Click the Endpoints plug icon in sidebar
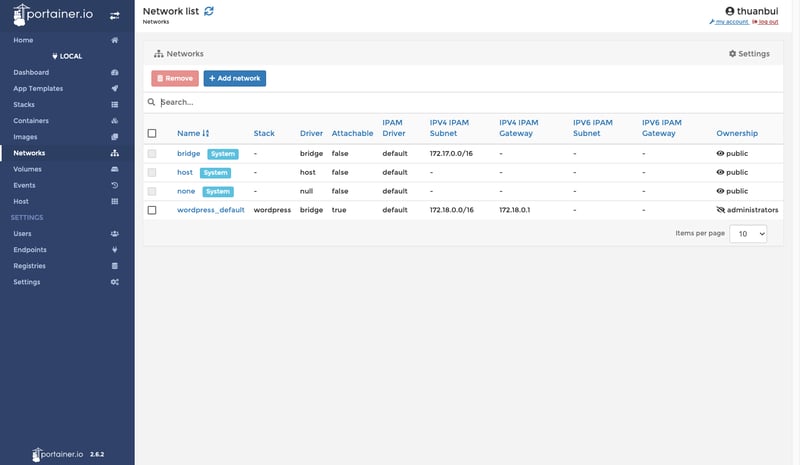 point(115,250)
